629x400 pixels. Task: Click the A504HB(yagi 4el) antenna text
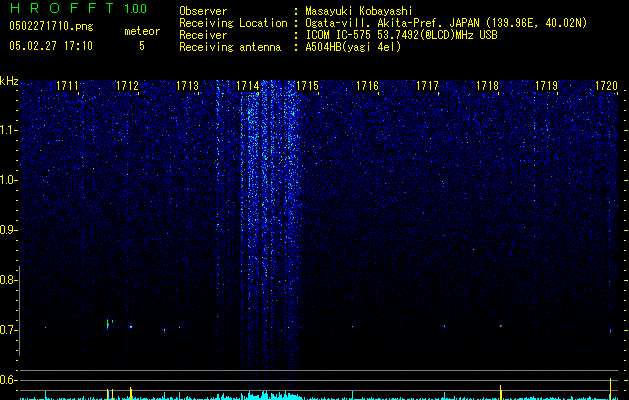[353, 47]
